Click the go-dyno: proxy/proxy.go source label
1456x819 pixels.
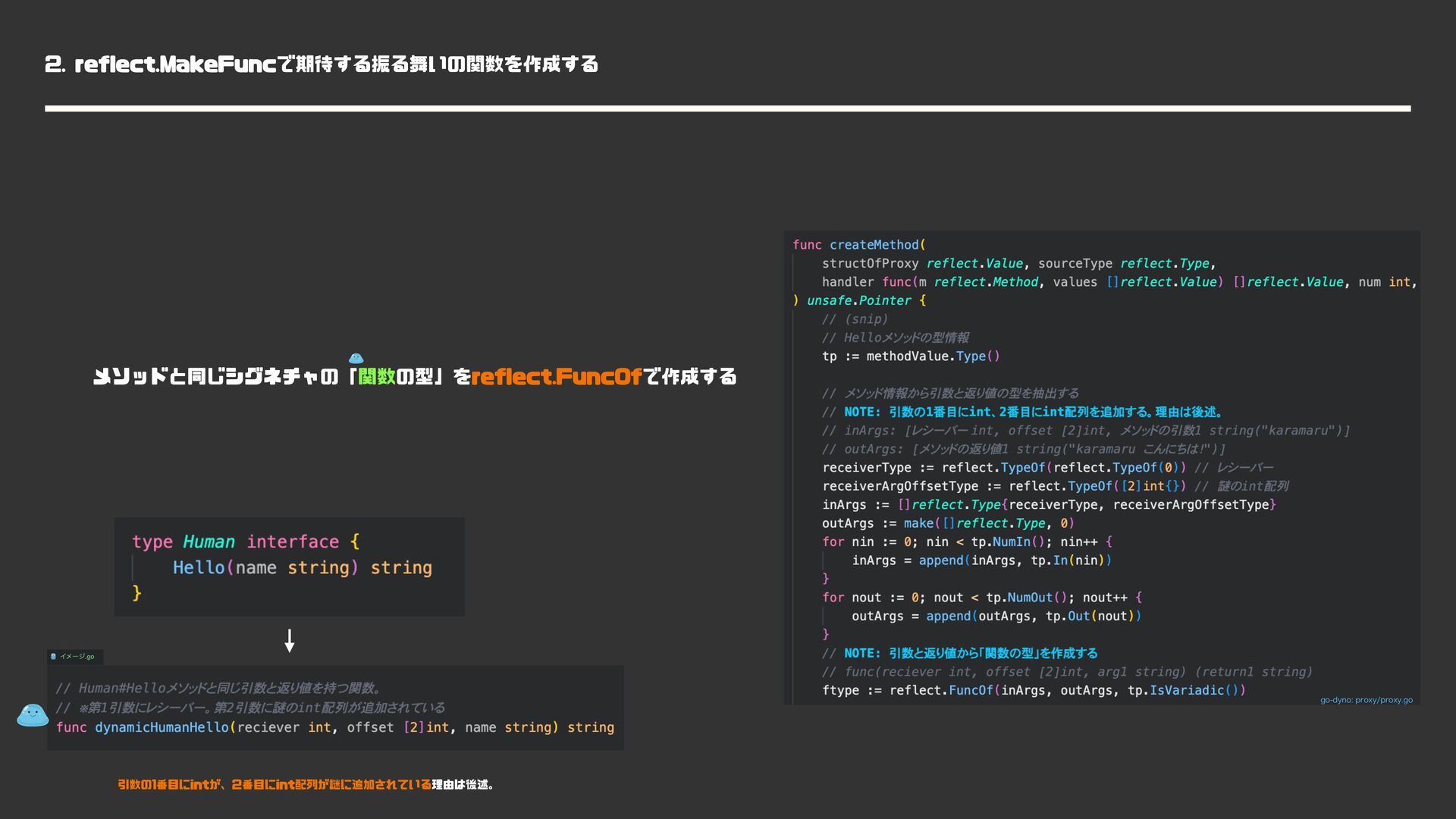pyautogui.click(x=1366, y=700)
